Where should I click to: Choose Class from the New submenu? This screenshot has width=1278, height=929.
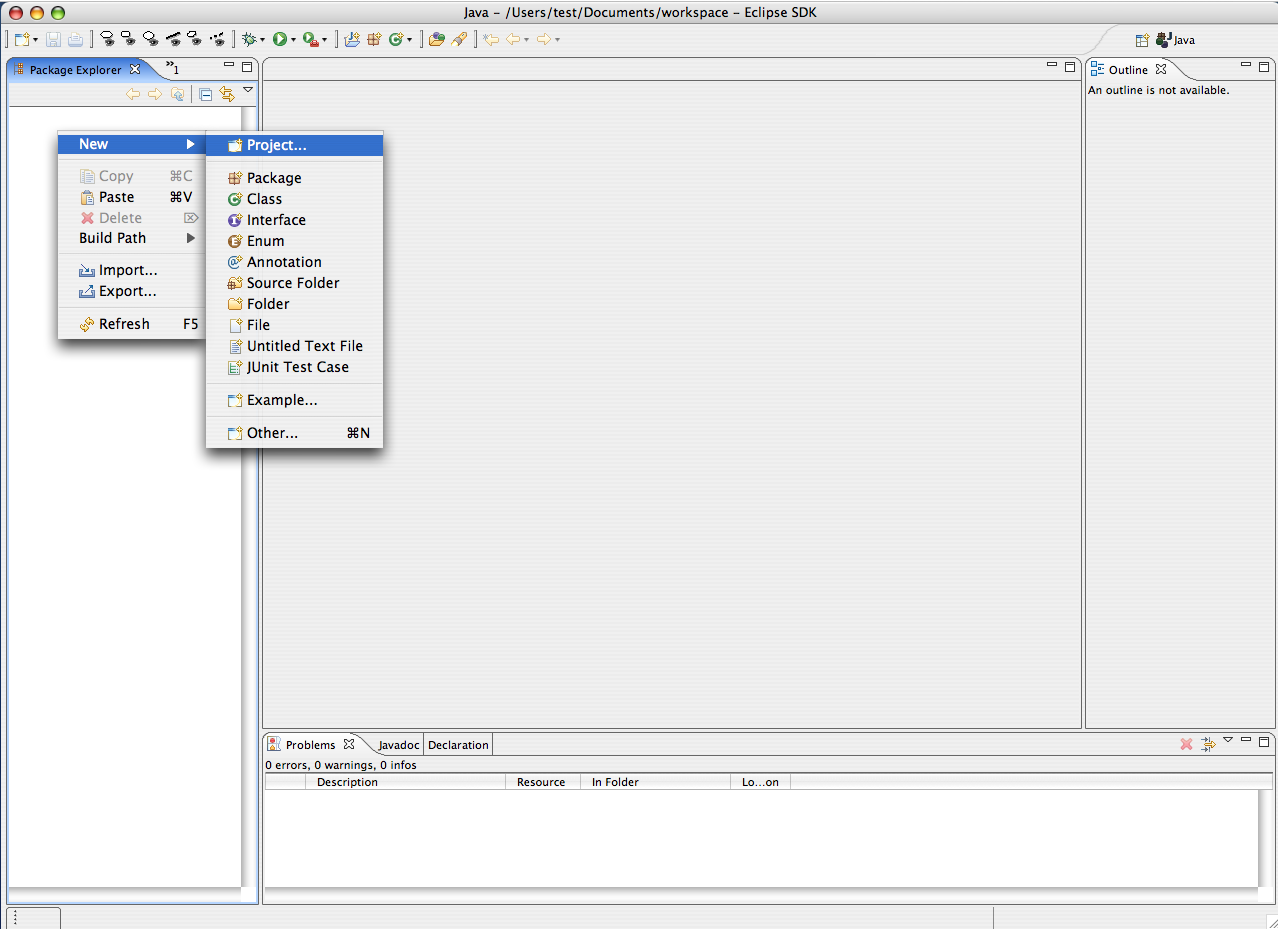(294, 199)
